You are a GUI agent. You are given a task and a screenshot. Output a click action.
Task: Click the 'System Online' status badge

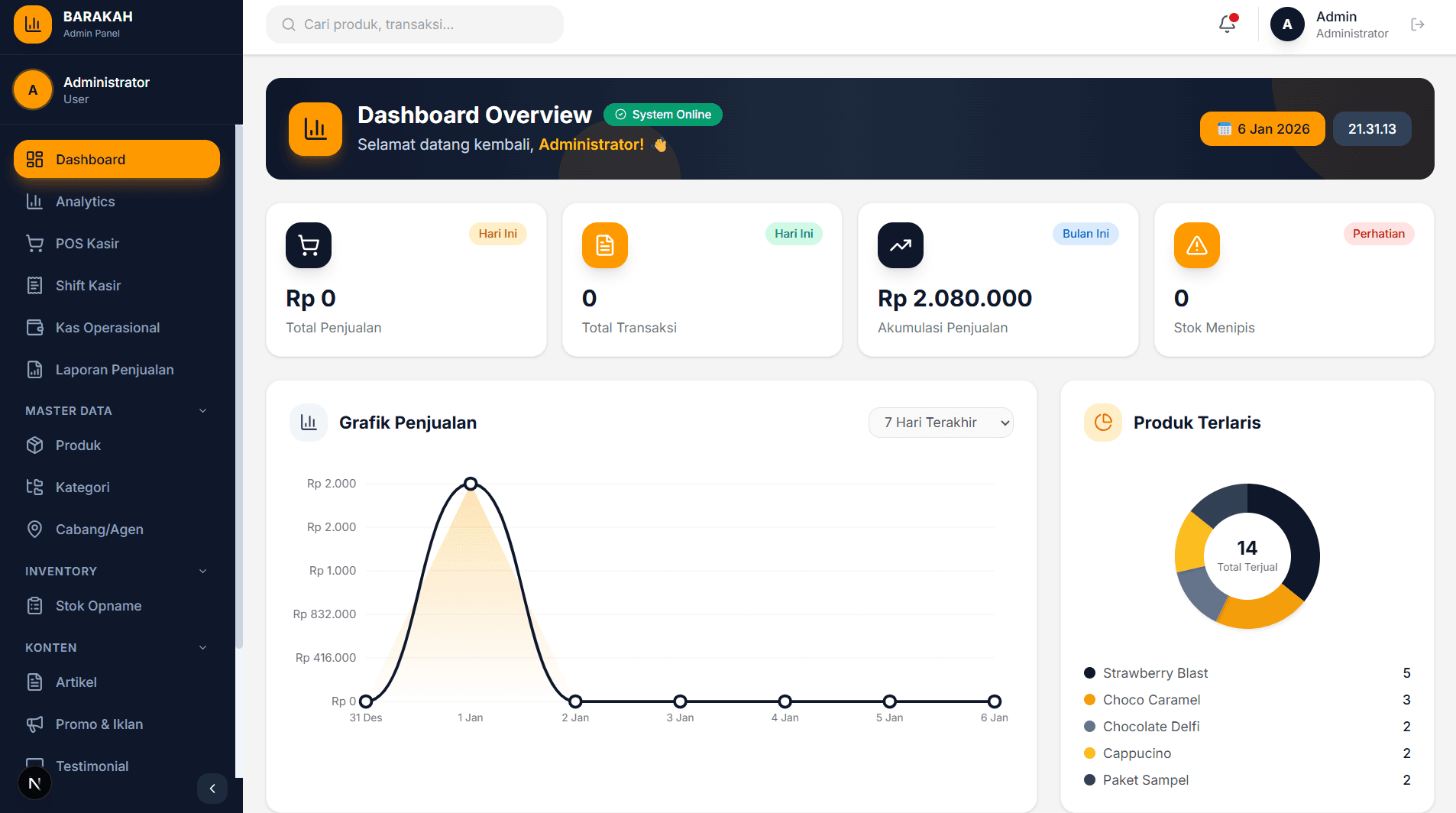pyautogui.click(x=662, y=114)
